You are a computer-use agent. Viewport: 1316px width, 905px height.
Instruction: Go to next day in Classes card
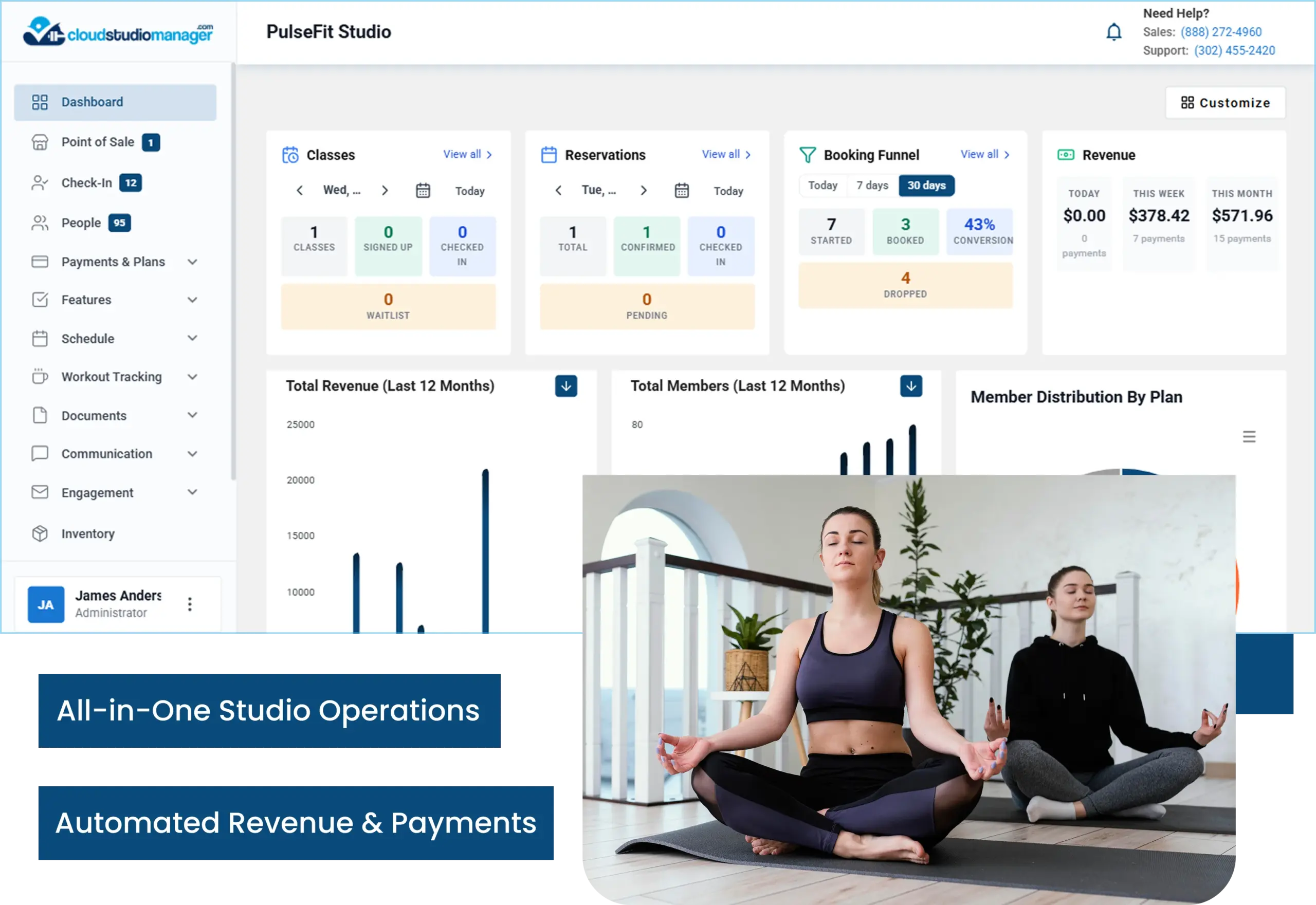385,191
